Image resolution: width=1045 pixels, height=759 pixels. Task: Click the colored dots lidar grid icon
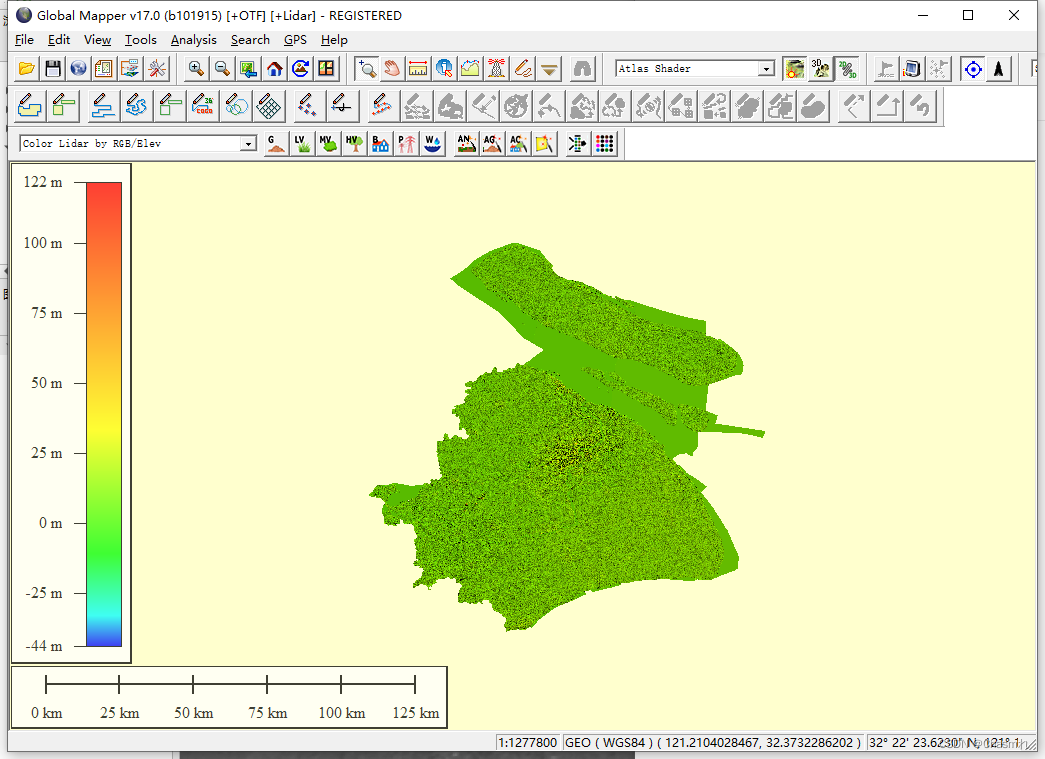pos(604,143)
